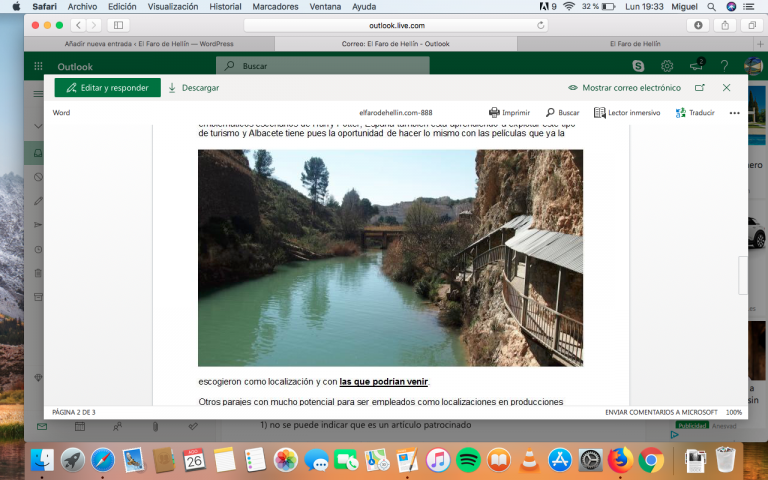The height and width of the screenshot is (480, 768).
Task: Click the document title elfarodehellin.com-888
Action: click(x=396, y=113)
